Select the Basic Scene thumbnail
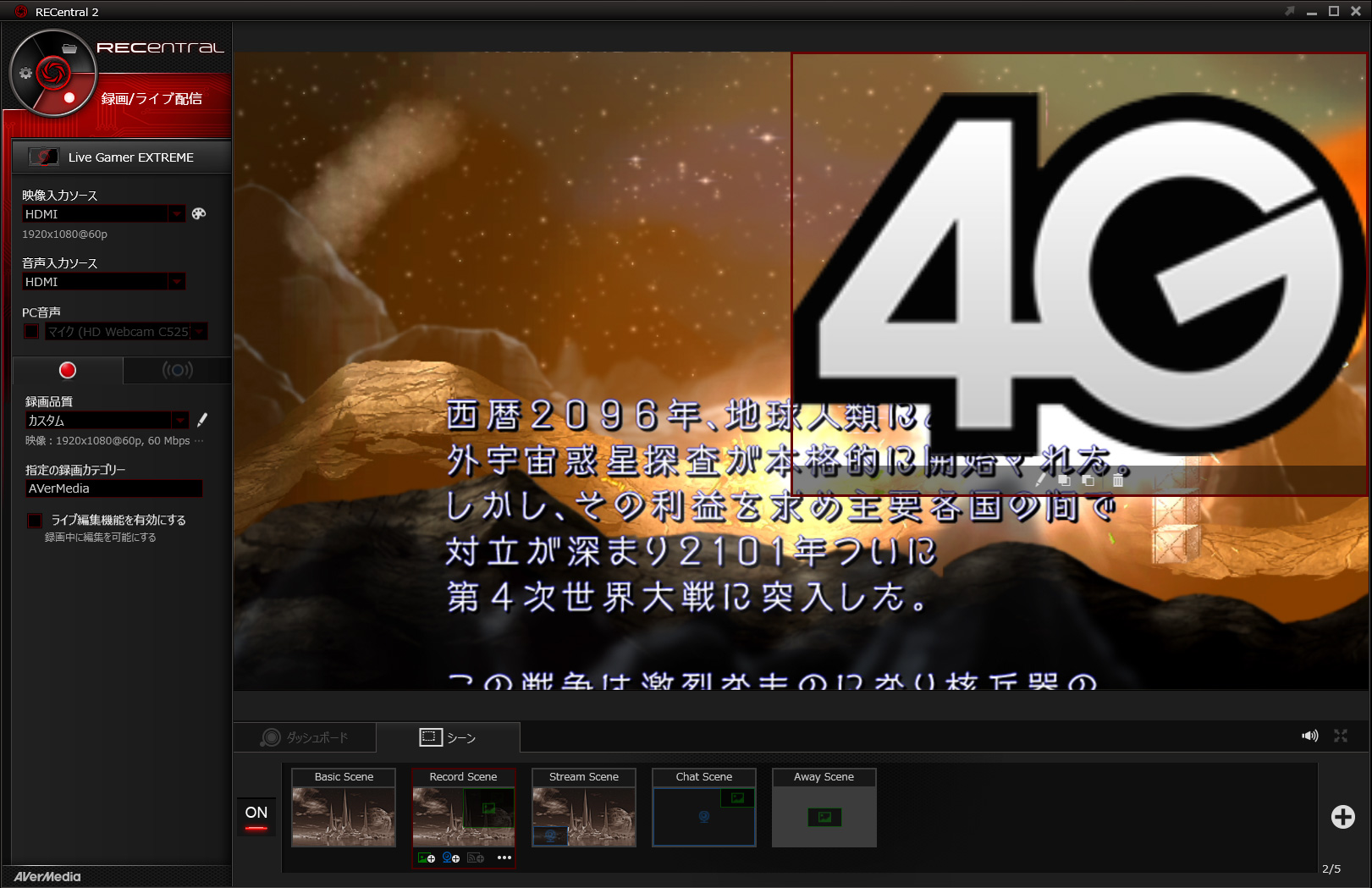This screenshot has width=1372, height=888. click(344, 808)
